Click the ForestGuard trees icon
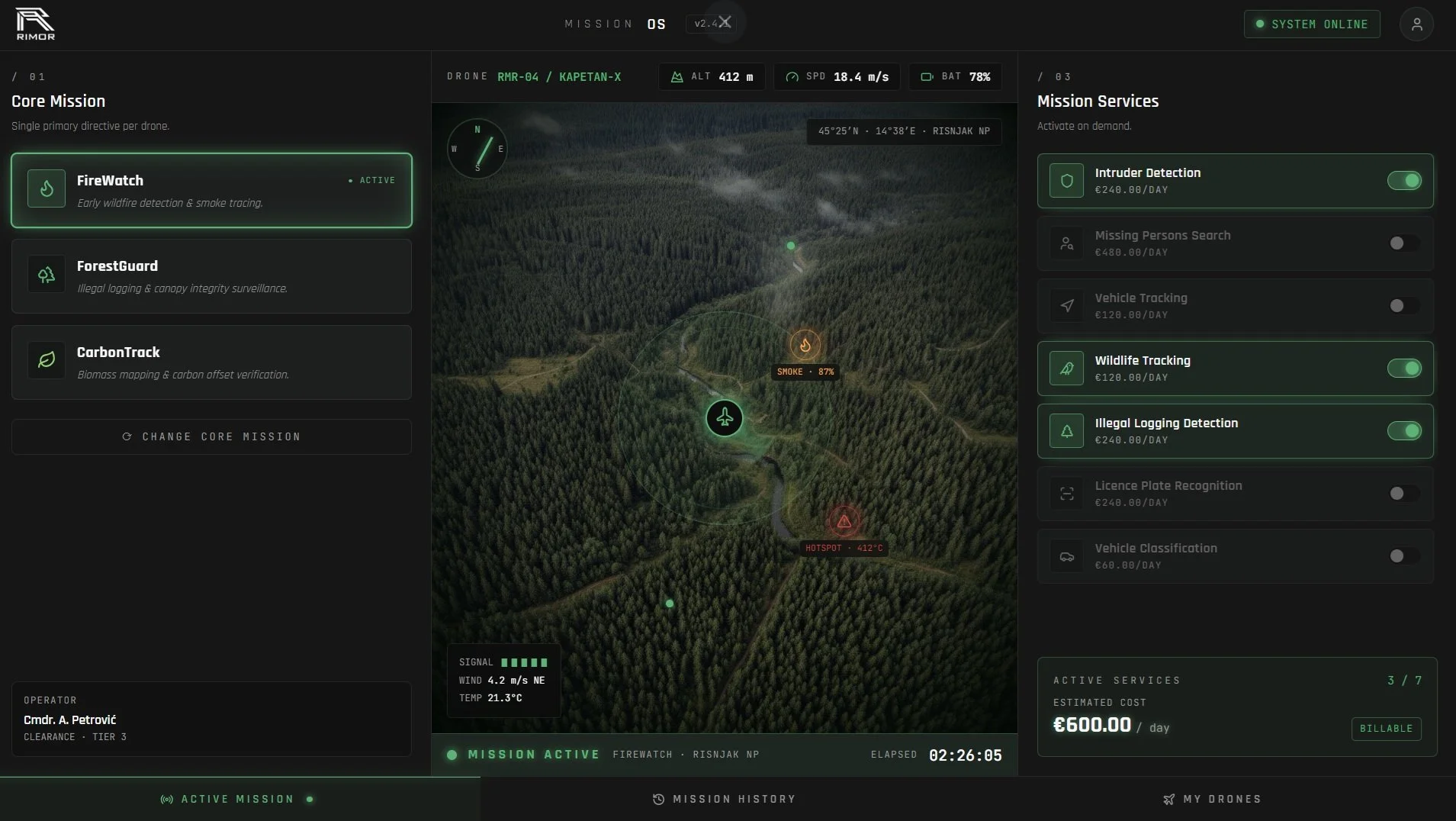Viewport: 1456px width, 821px height. (47, 275)
